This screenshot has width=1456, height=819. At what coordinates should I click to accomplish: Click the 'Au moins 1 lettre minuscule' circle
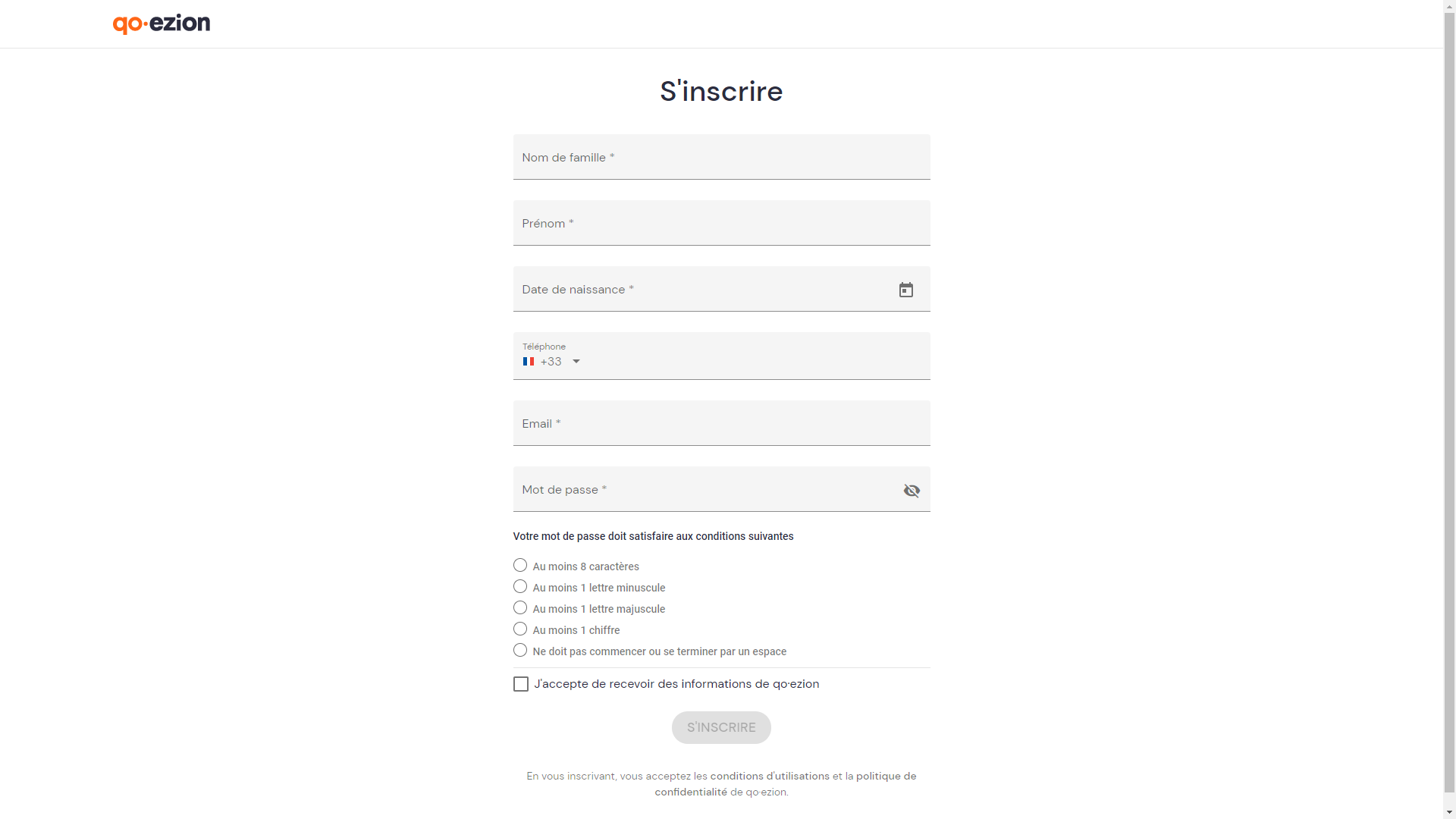pos(520,586)
